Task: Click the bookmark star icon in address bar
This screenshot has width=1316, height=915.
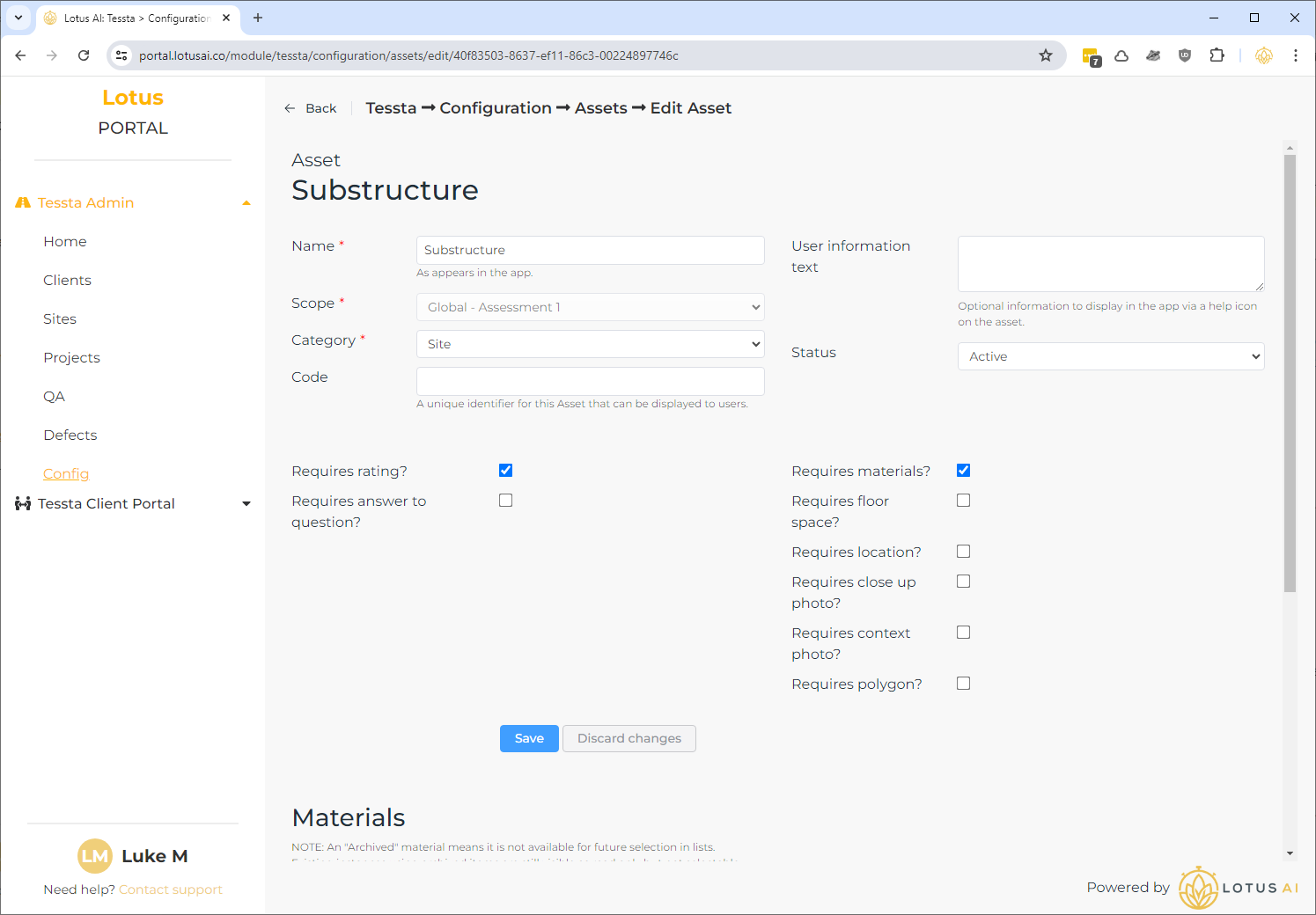Action: coord(1045,55)
